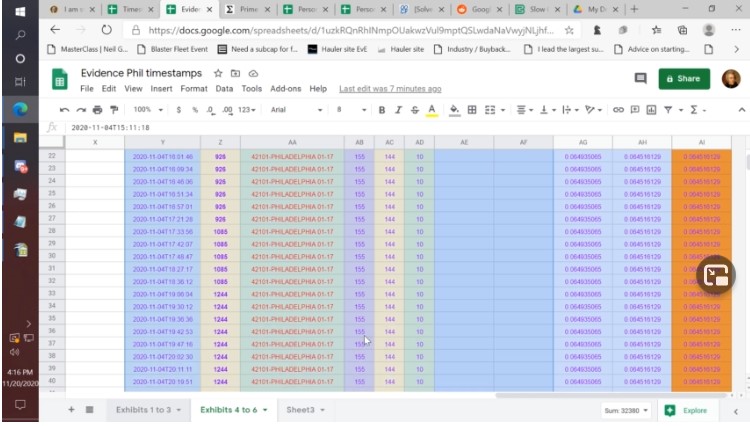Decrease decimal places

(x=210, y=110)
